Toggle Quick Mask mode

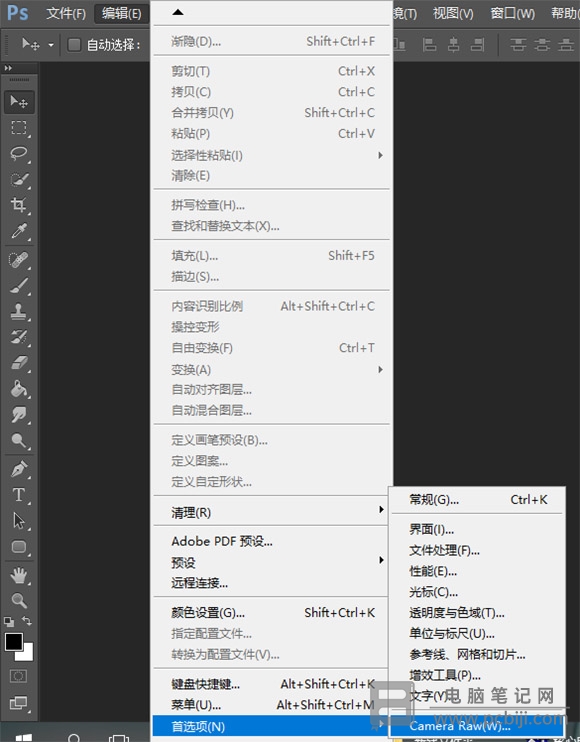[x=18, y=676]
